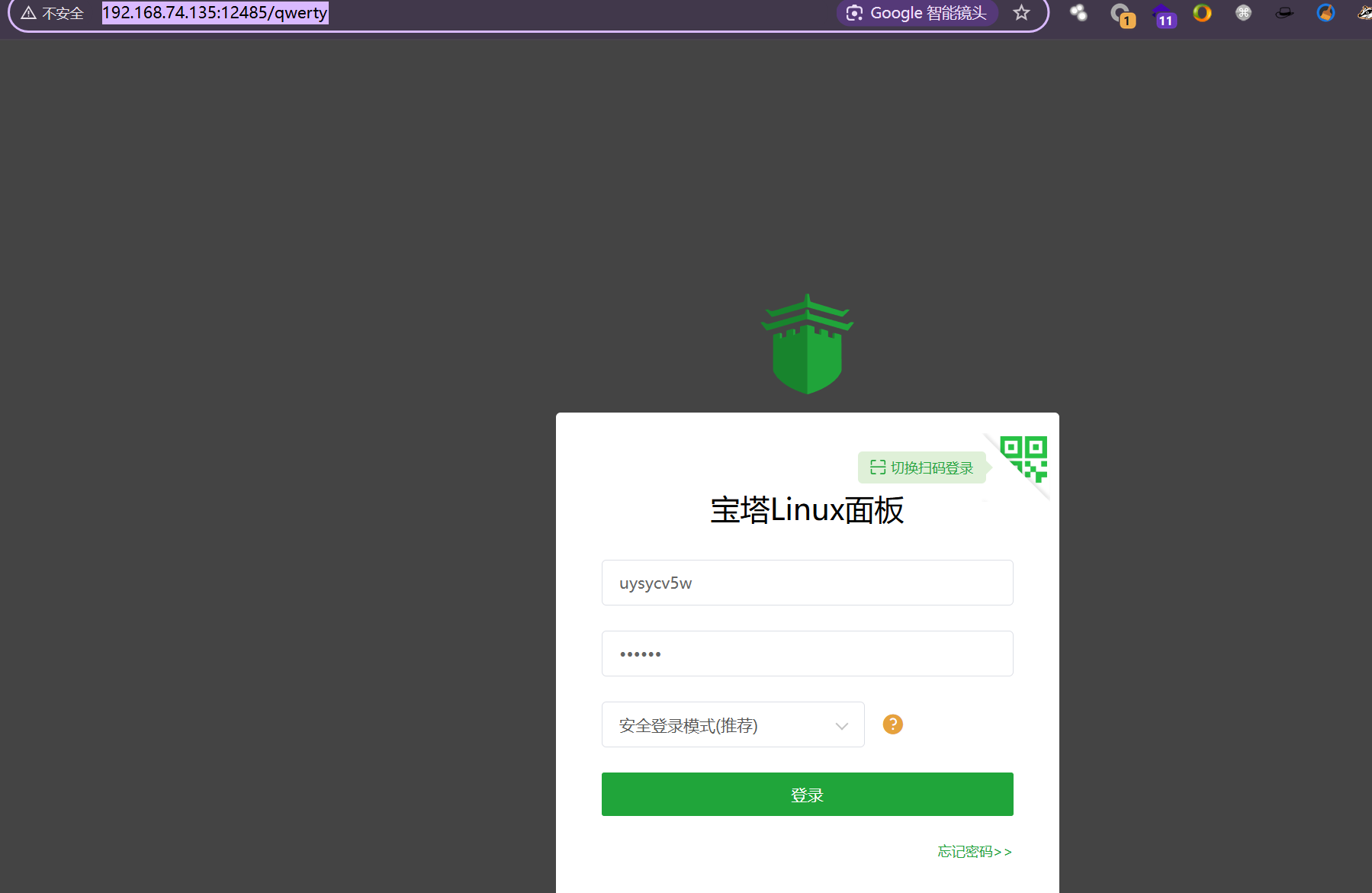Image resolution: width=1372 pixels, height=893 pixels.
Task: Bookmark this page with the star icon
Action: [x=1021, y=13]
